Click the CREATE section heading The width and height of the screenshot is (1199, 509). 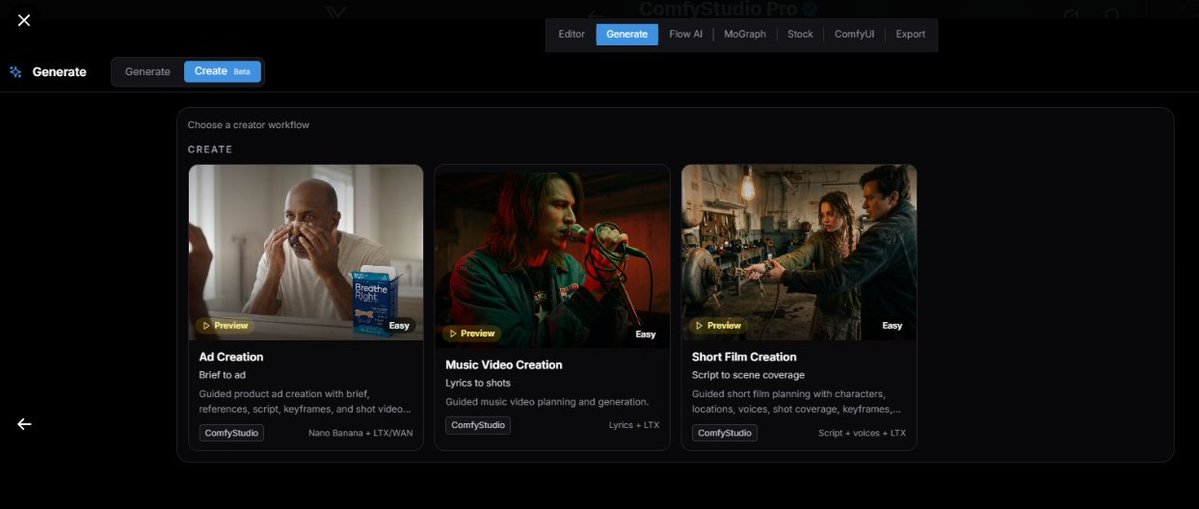210,150
